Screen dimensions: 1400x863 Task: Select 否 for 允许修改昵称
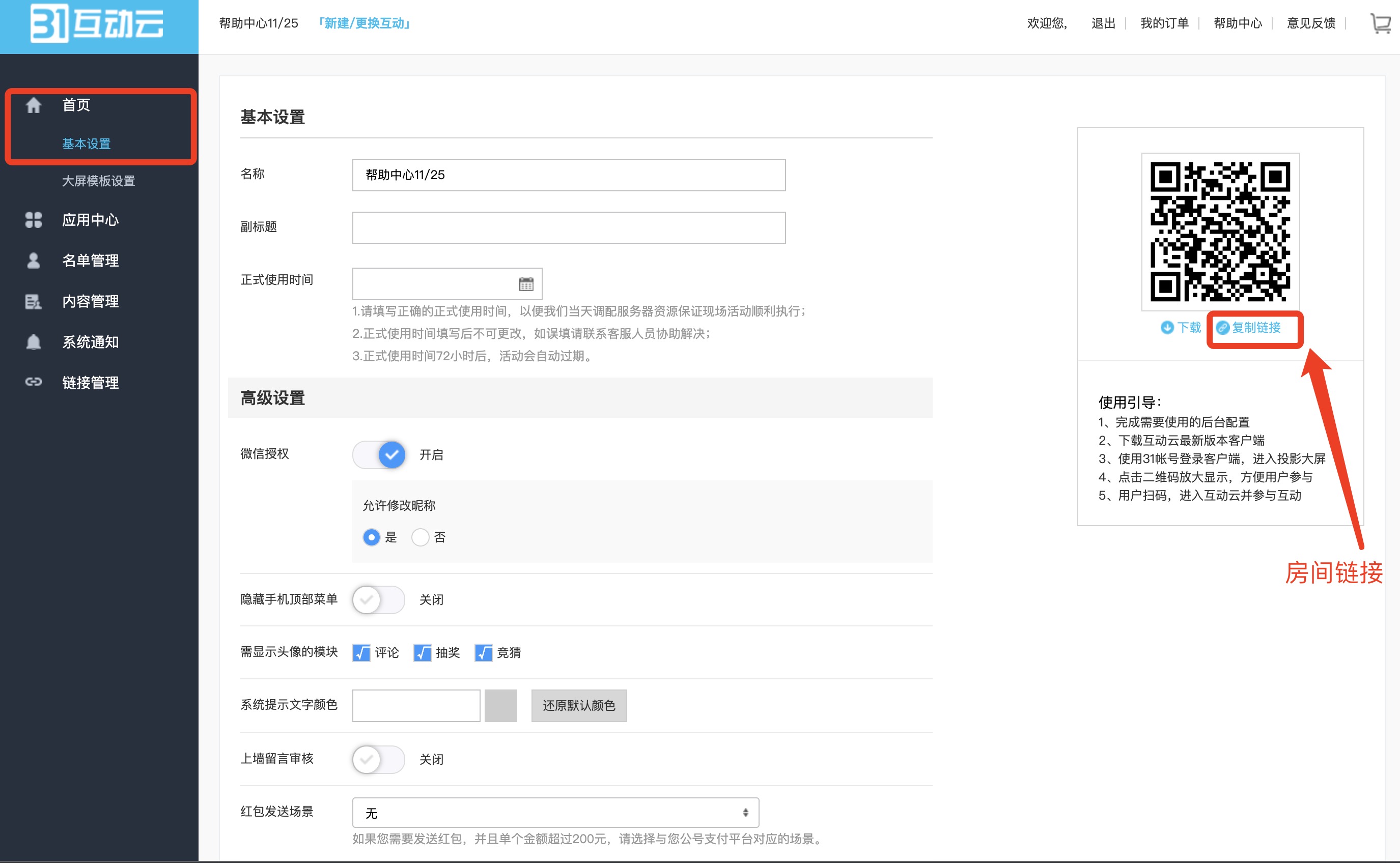tap(420, 537)
